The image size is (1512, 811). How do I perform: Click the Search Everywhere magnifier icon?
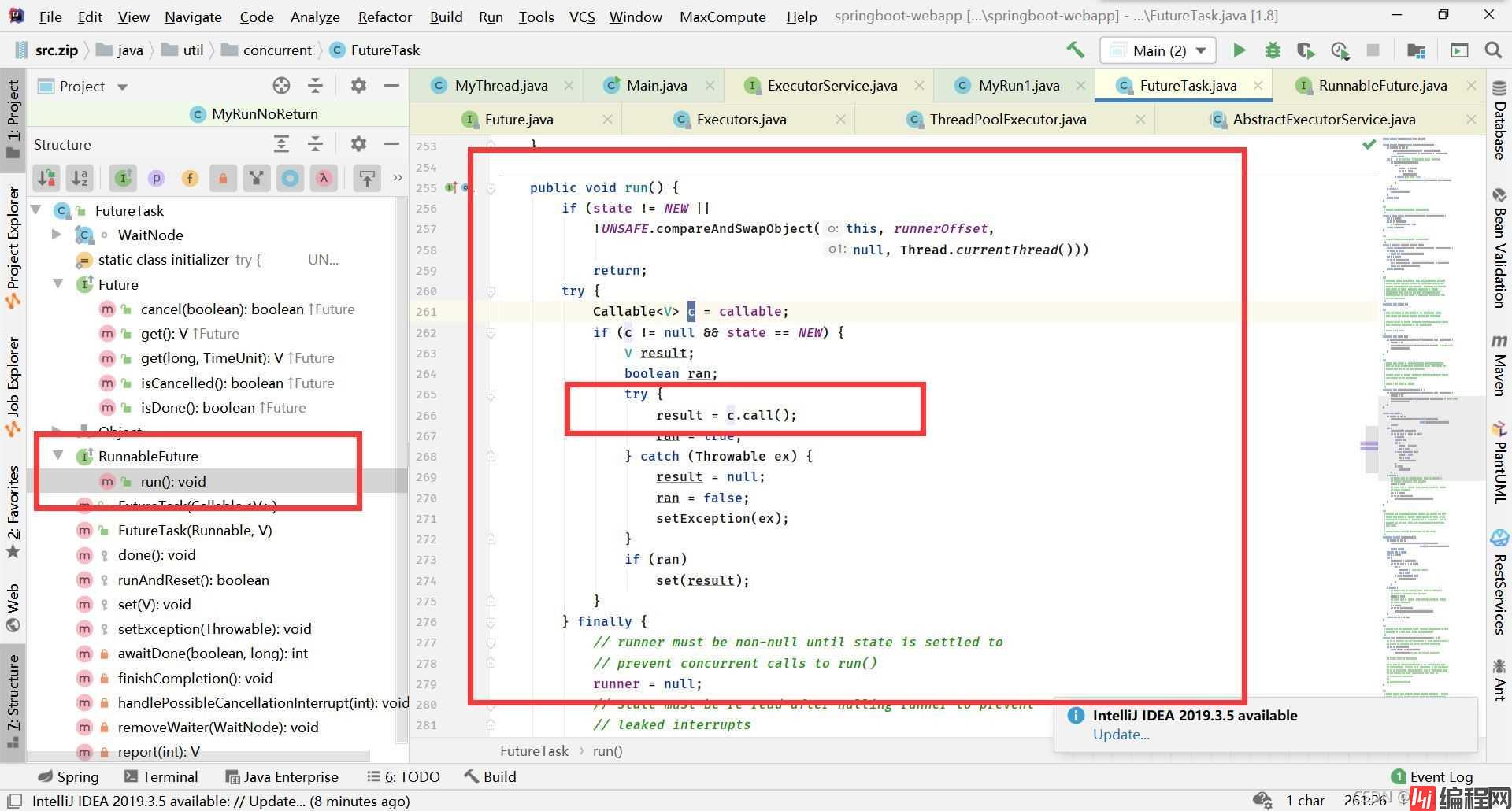click(1492, 50)
